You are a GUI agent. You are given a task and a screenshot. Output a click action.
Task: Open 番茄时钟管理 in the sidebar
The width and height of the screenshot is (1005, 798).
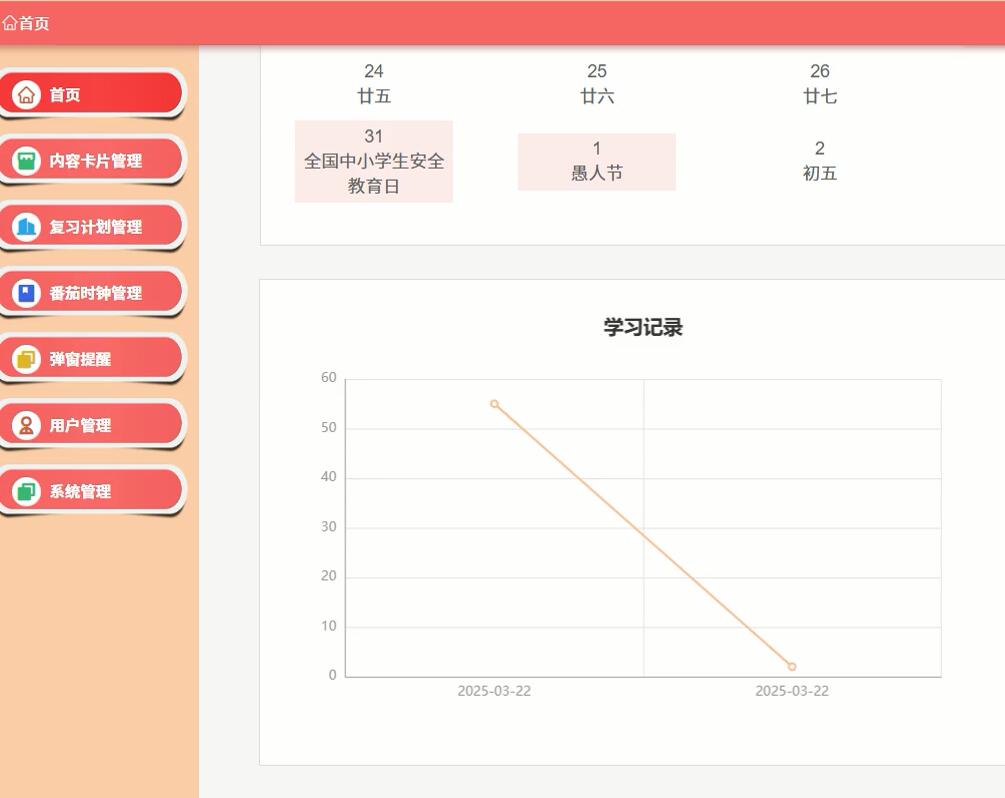click(x=93, y=293)
